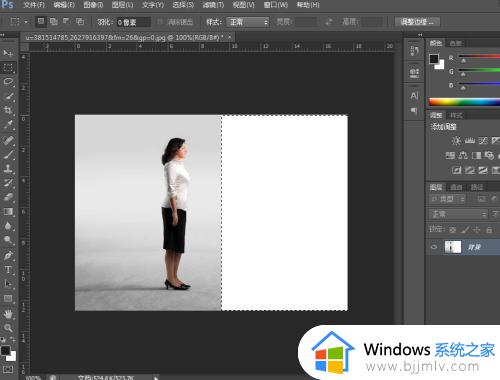Select the History Brush tool

click(8, 183)
